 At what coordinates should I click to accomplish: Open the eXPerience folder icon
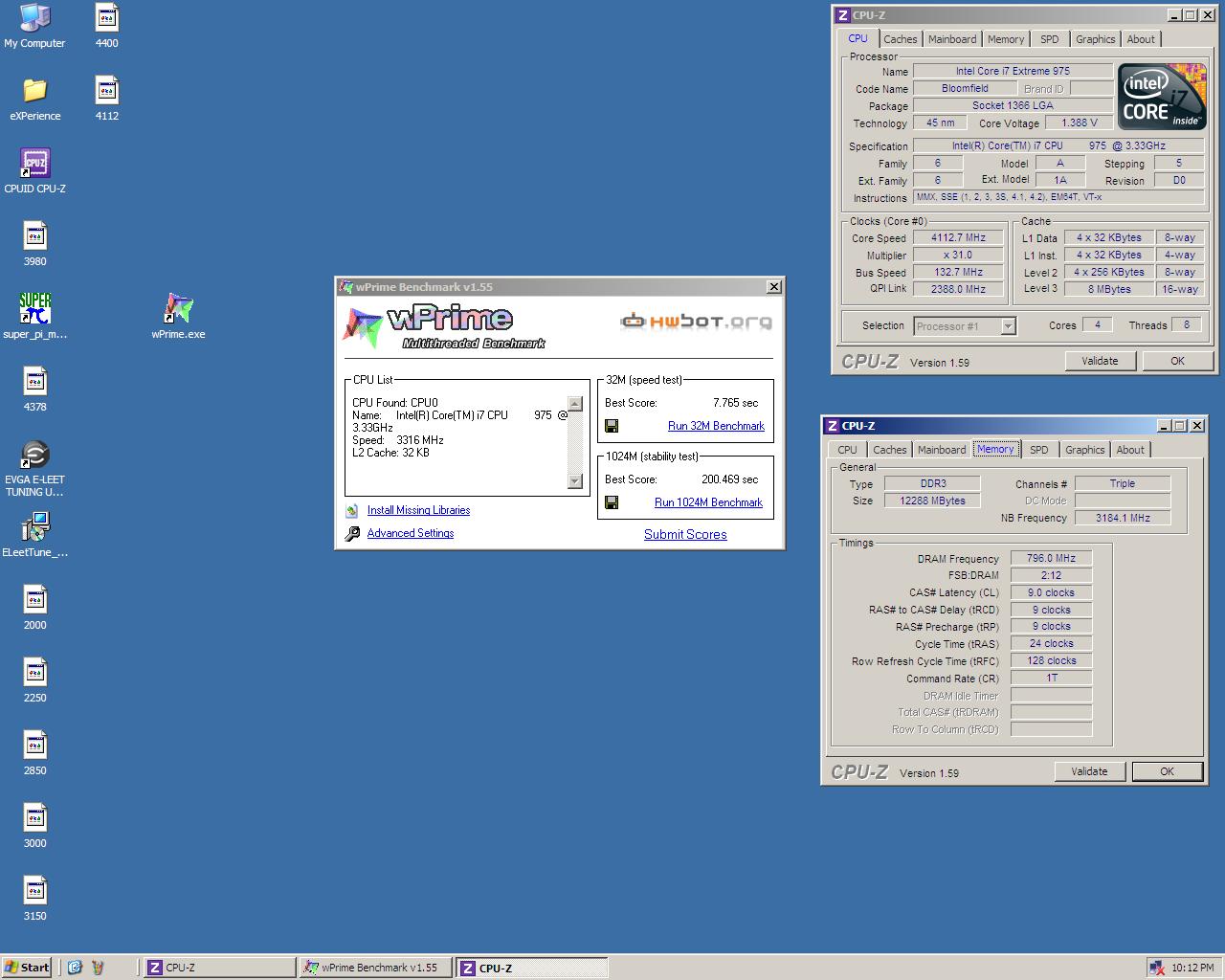[x=34, y=99]
